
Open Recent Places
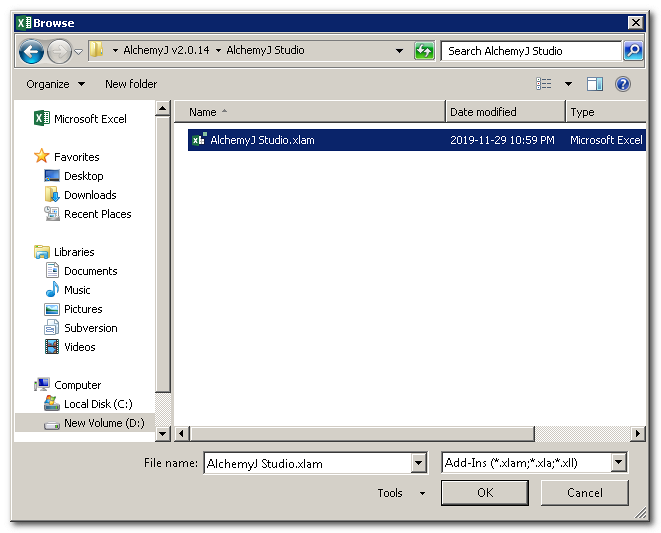tap(97, 214)
